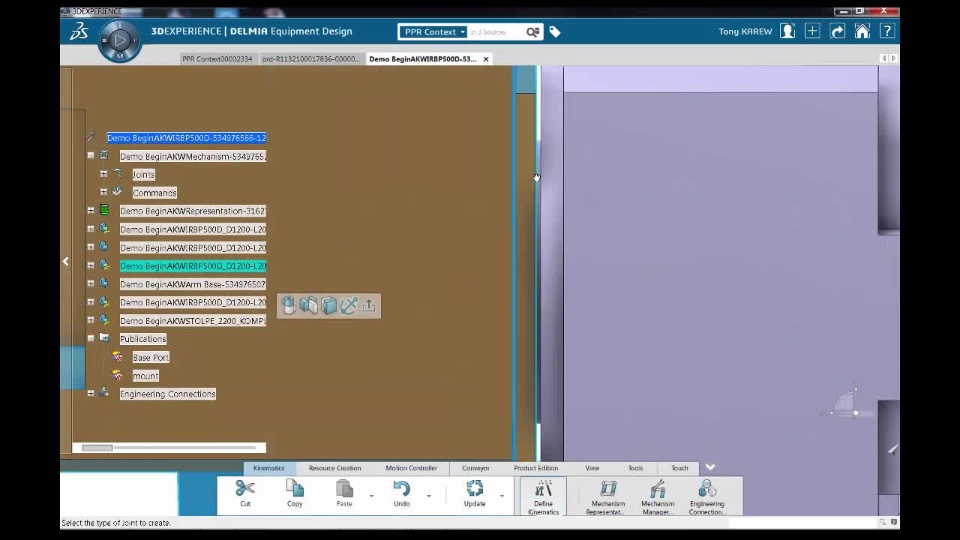The width and height of the screenshot is (960, 540).
Task: Click the Update refresh icon
Action: (x=474, y=489)
